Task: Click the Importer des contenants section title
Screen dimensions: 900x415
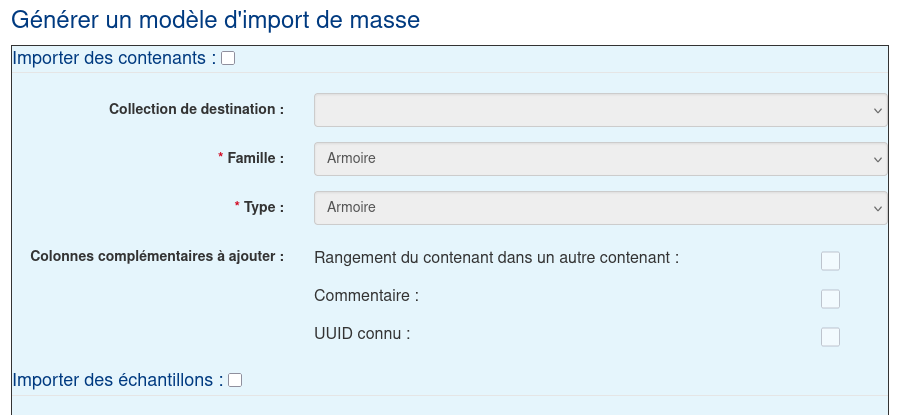Action: tap(114, 58)
